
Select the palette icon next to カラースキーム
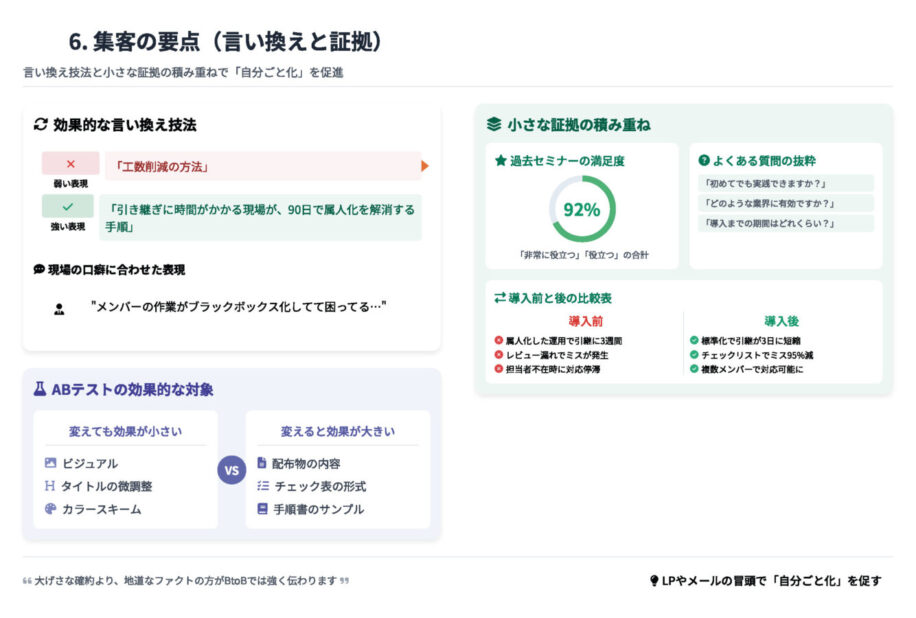coord(51,509)
